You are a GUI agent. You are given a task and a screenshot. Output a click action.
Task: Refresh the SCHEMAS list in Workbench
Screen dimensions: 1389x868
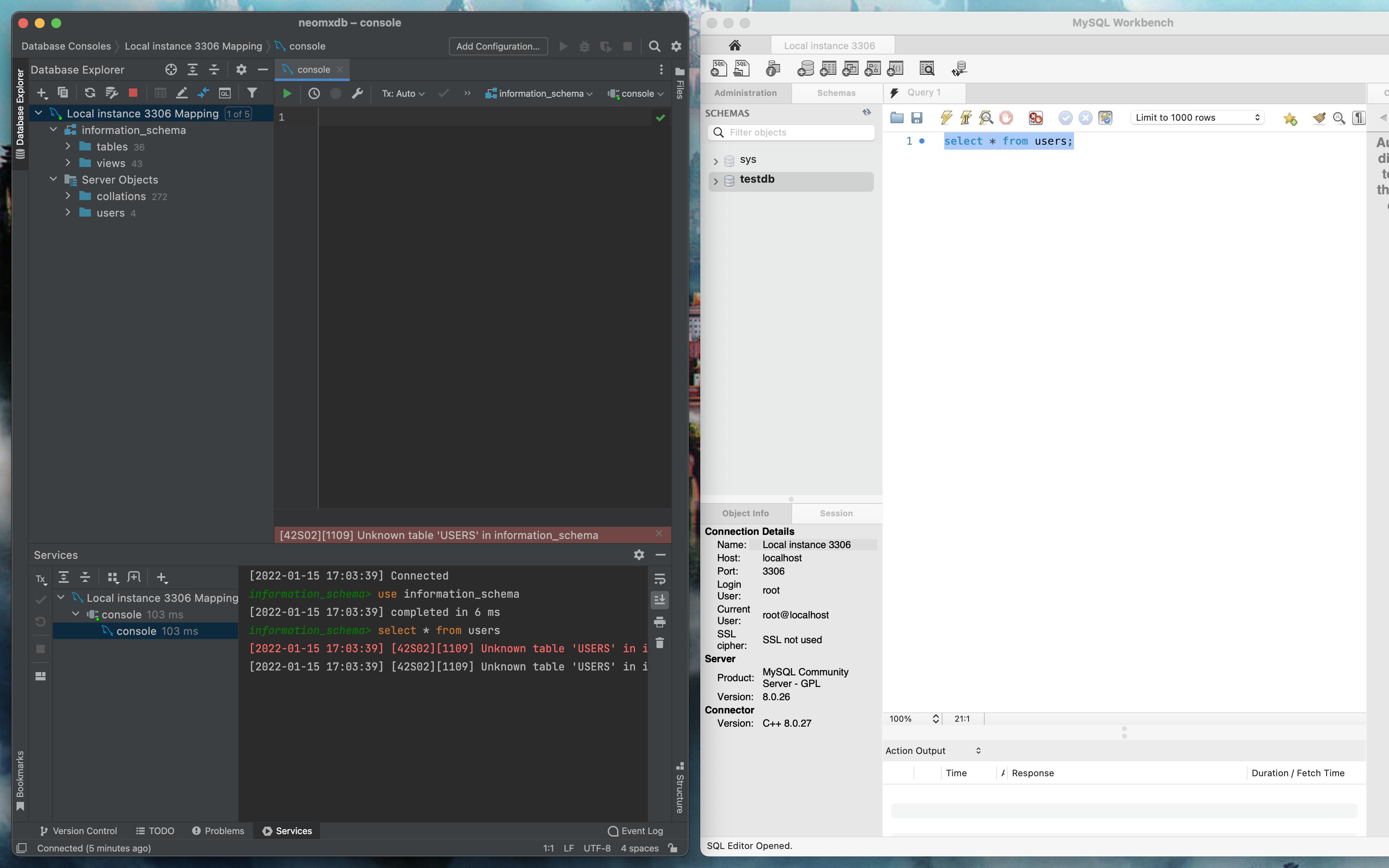(x=867, y=112)
